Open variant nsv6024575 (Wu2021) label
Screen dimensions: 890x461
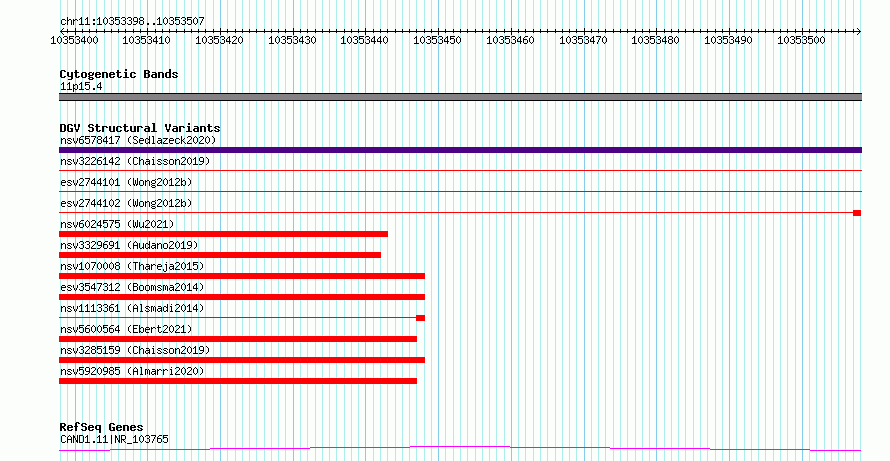[117, 224]
